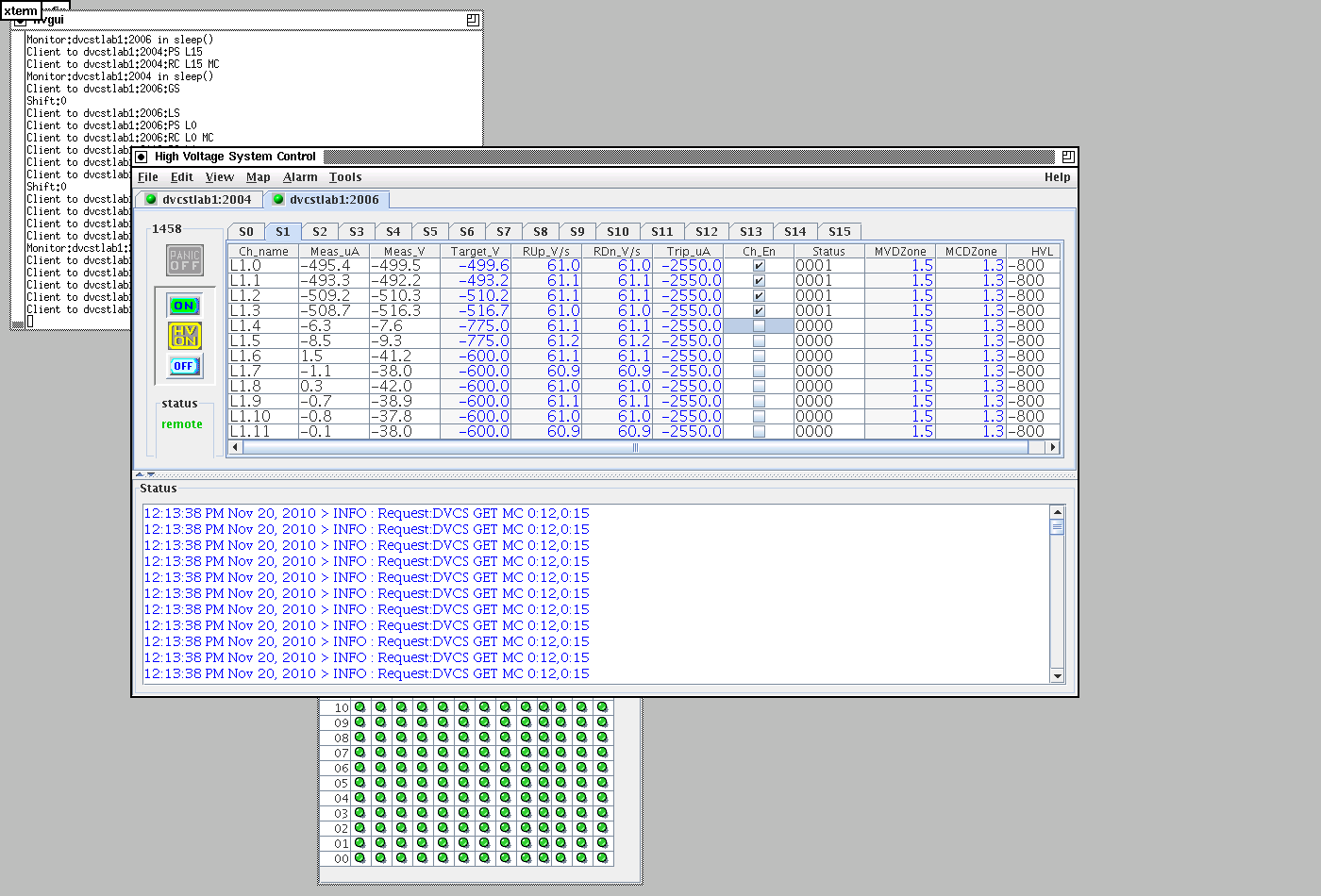
Task: Click the blue OFF button
Action: pos(185,366)
